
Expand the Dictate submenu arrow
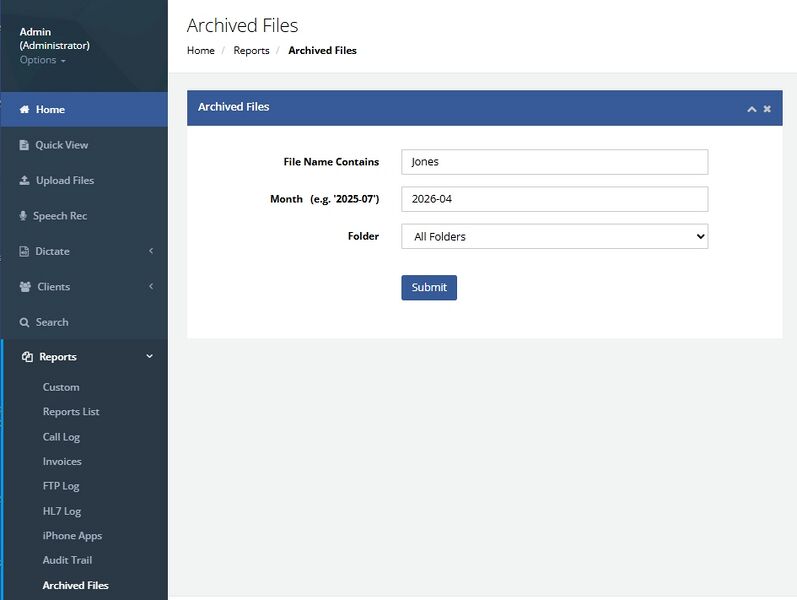pyautogui.click(x=151, y=251)
